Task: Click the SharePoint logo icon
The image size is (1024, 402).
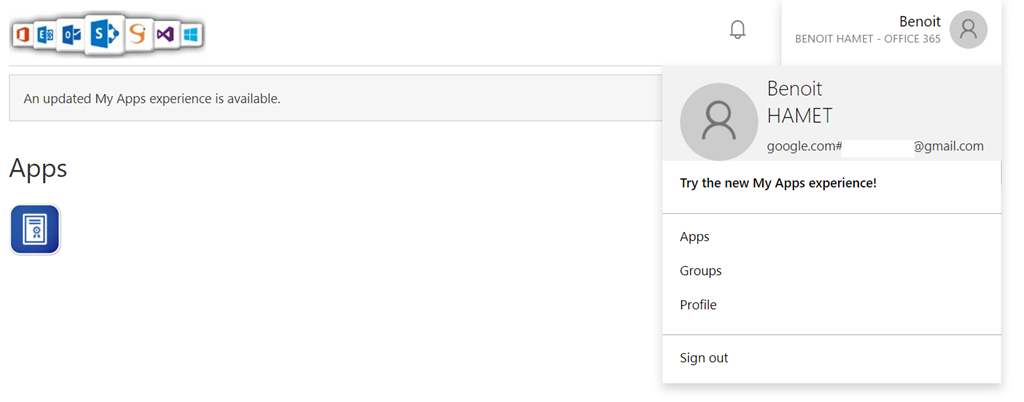Action: pyautogui.click(x=104, y=34)
